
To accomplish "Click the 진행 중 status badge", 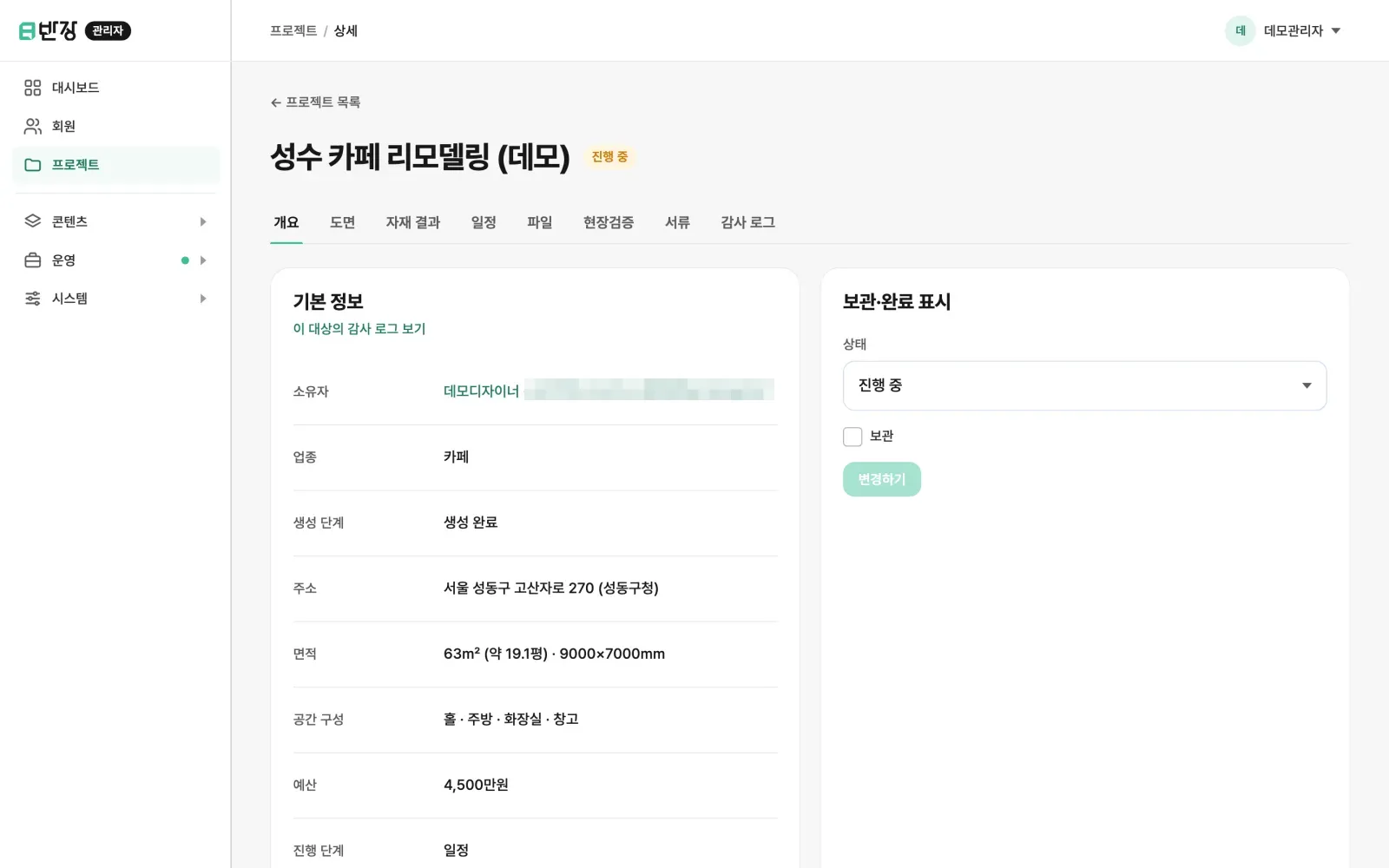I will pos(609,157).
